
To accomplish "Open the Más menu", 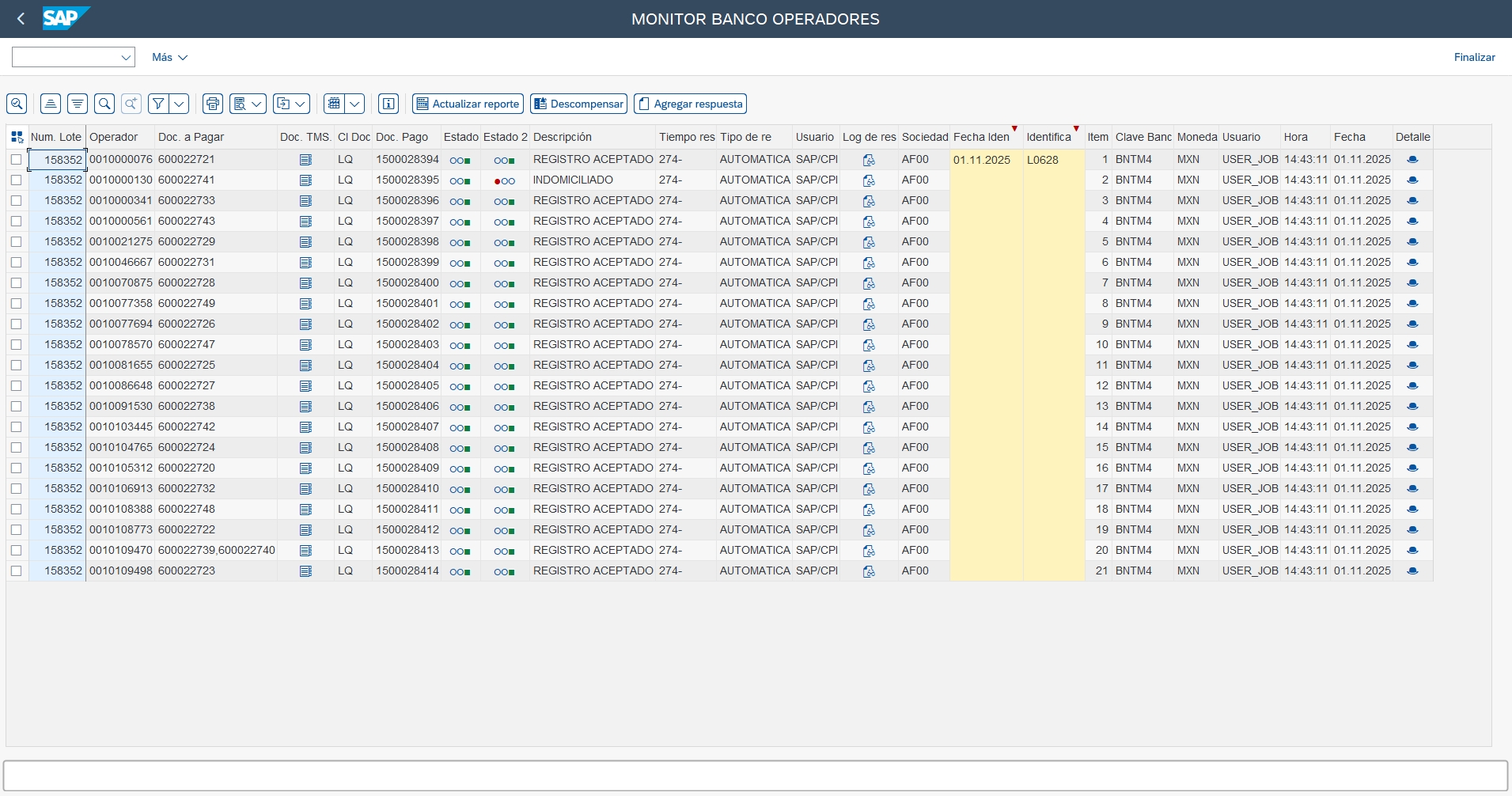I will coord(169,58).
